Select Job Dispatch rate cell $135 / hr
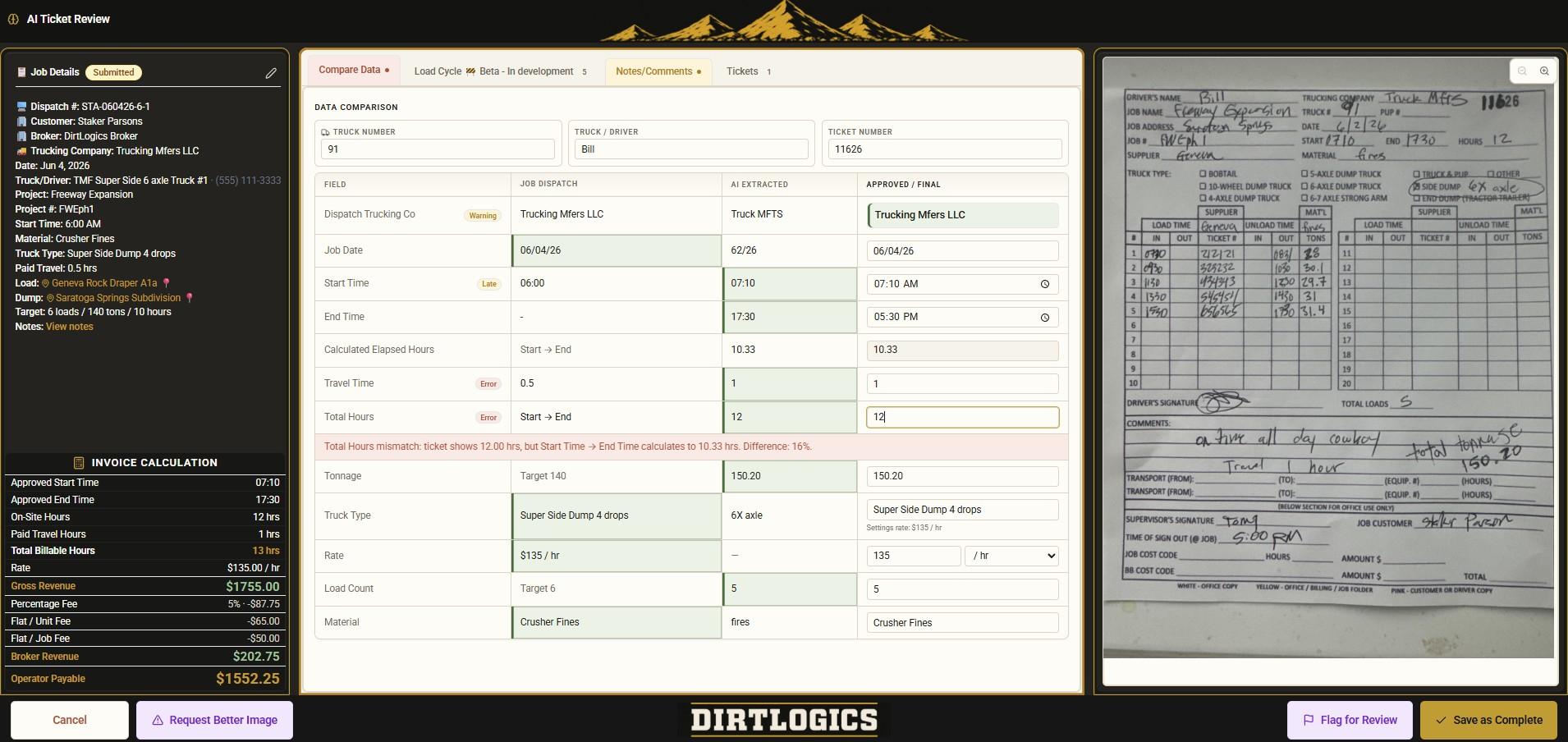1568x742 pixels. (617, 556)
